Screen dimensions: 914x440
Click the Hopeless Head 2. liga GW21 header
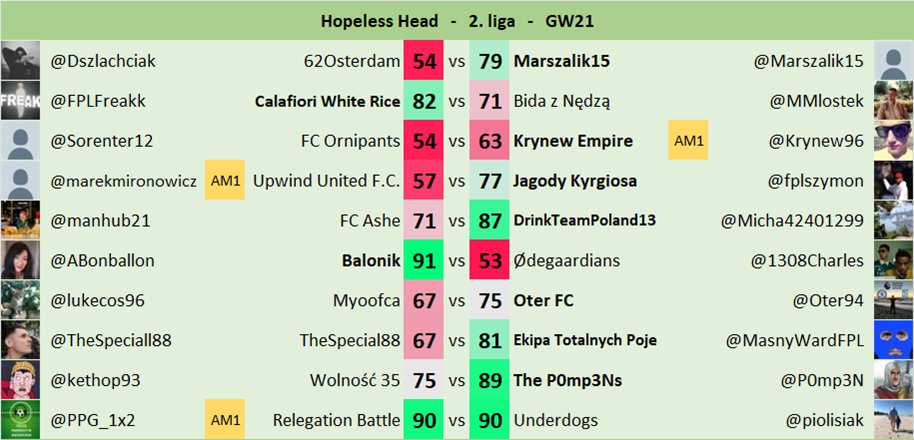(x=457, y=20)
